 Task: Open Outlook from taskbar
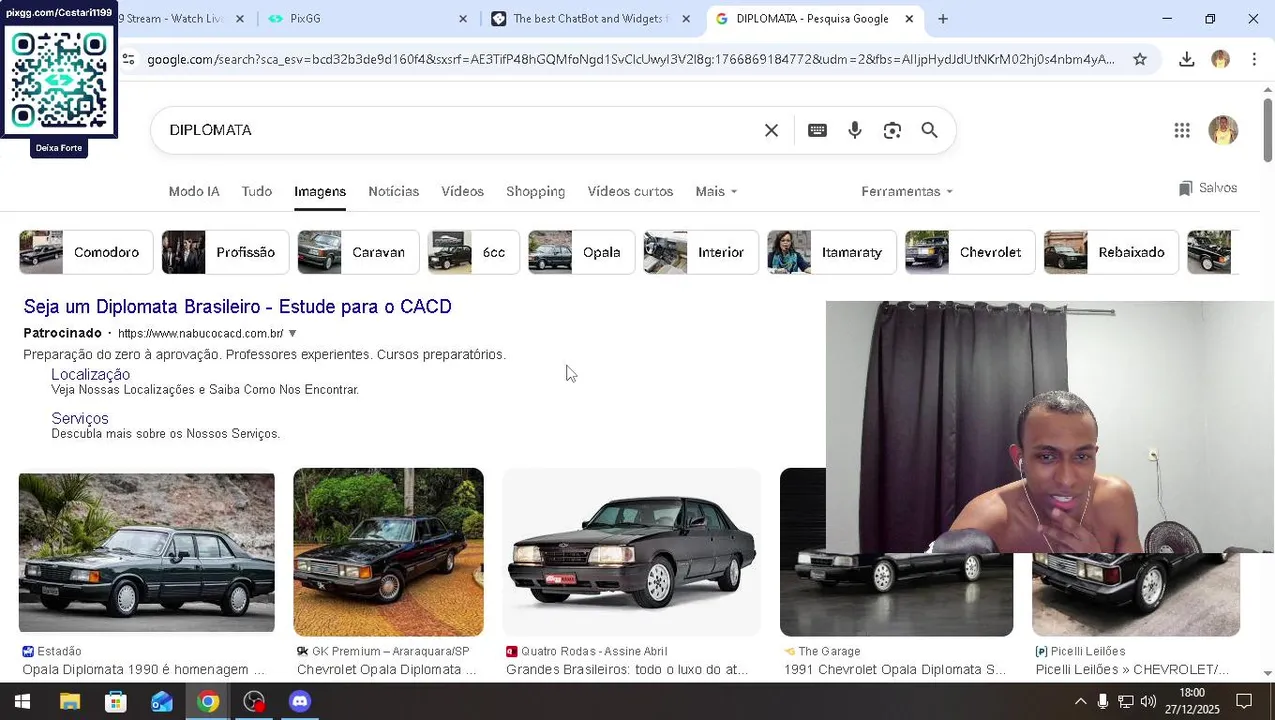162,702
